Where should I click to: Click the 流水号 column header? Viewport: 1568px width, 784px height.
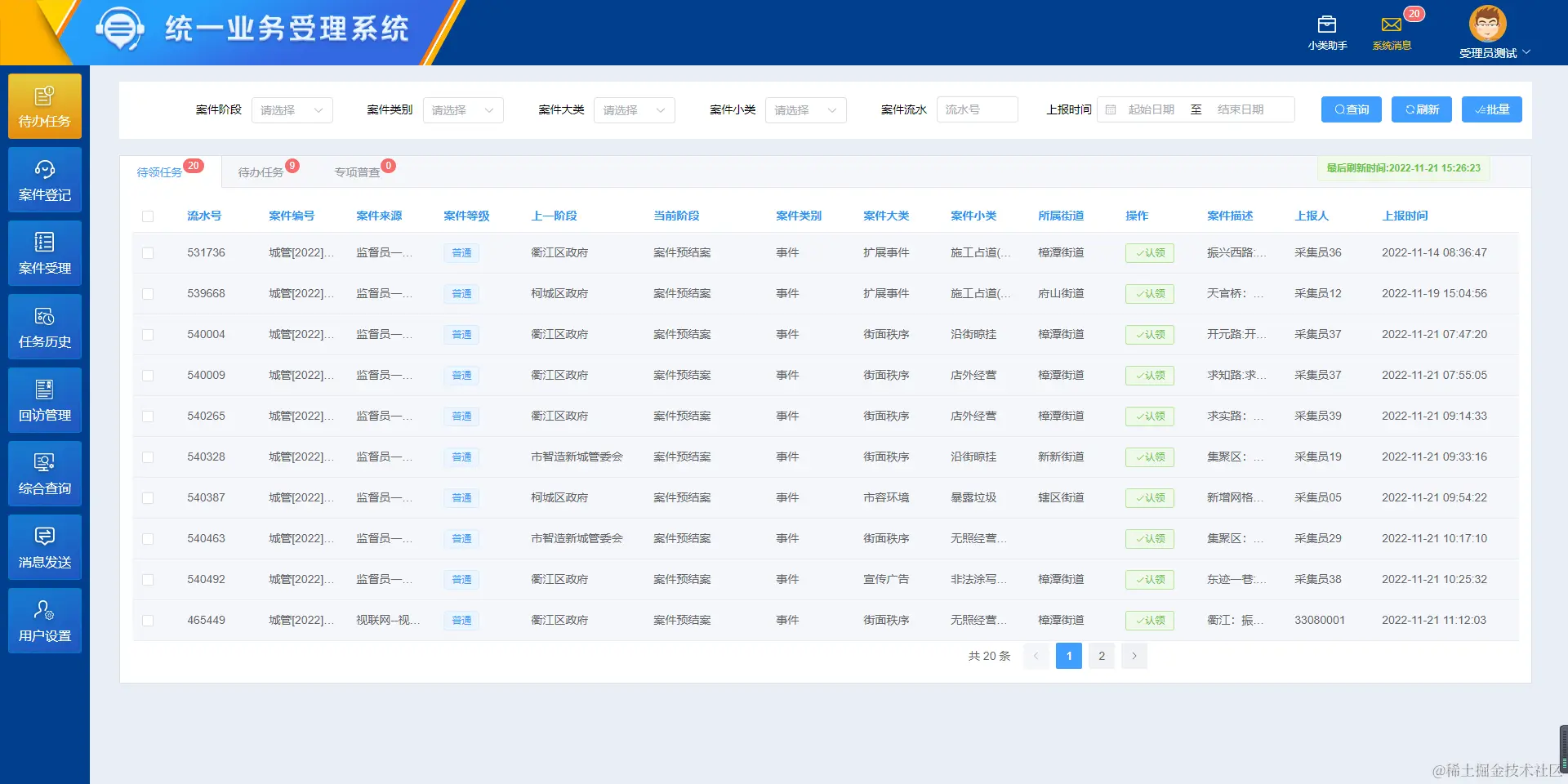pos(204,216)
